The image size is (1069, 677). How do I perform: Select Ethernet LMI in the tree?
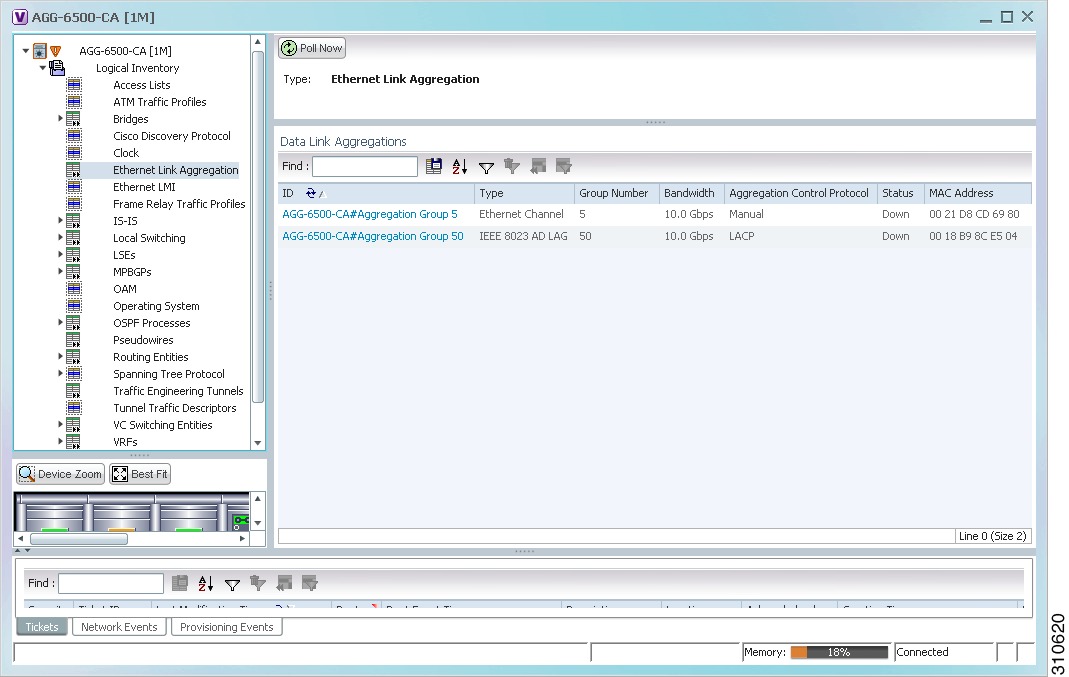pos(145,187)
